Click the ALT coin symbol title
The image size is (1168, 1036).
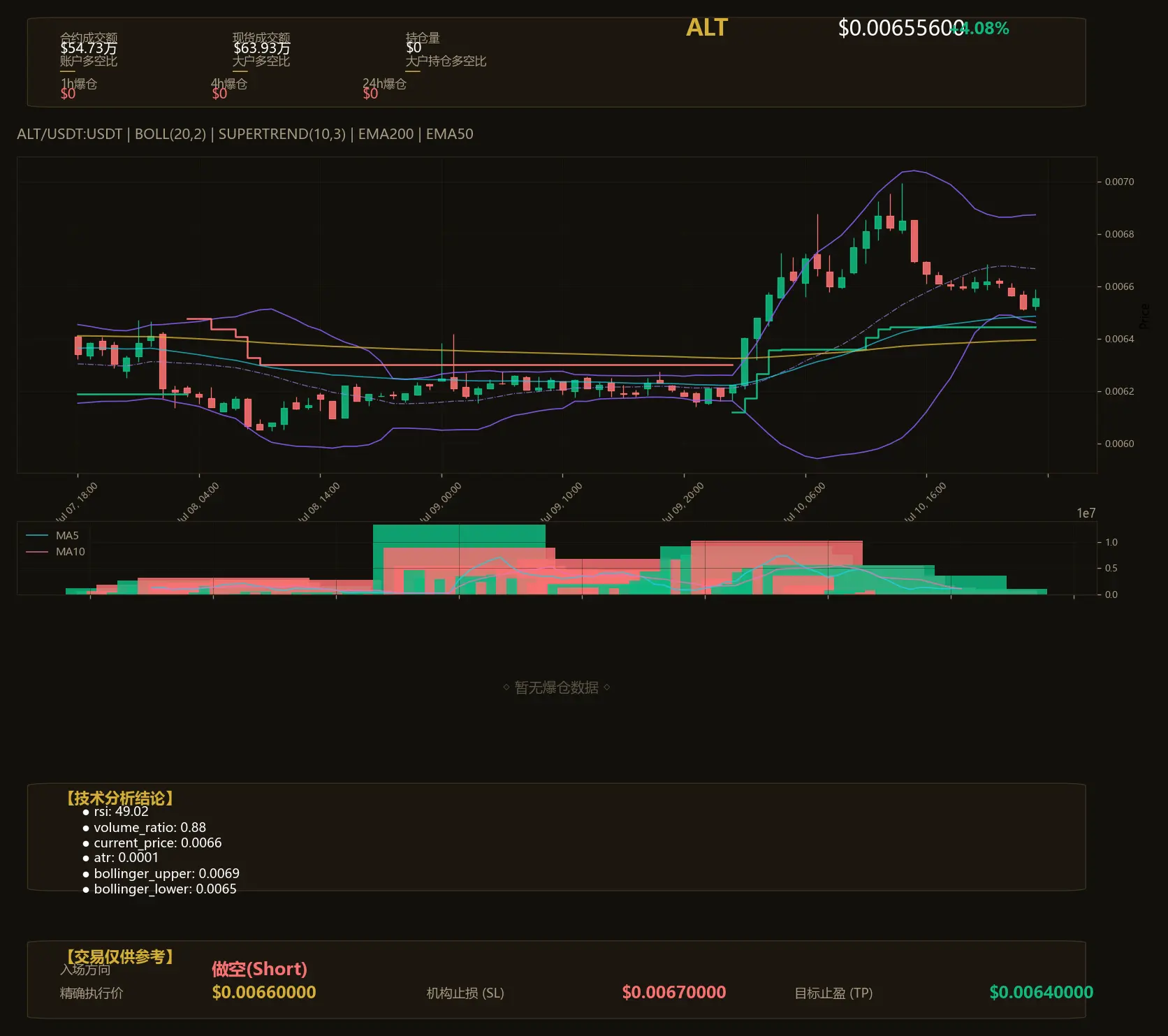707,28
